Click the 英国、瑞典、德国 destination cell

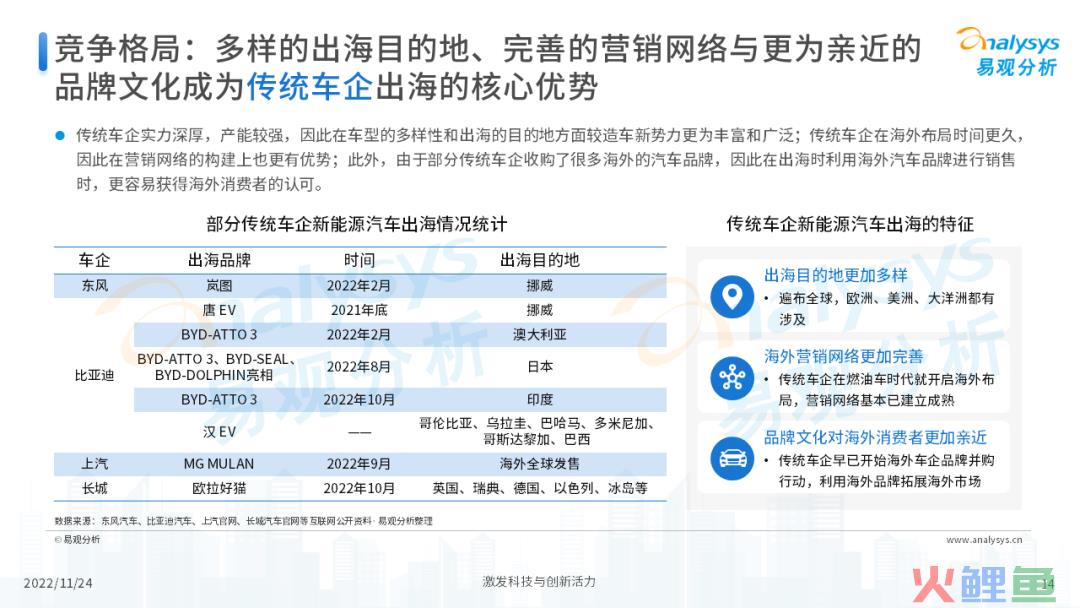tap(539, 488)
